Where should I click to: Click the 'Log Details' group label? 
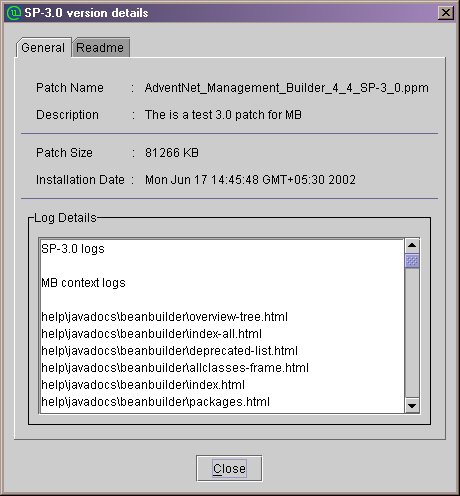click(x=65, y=218)
